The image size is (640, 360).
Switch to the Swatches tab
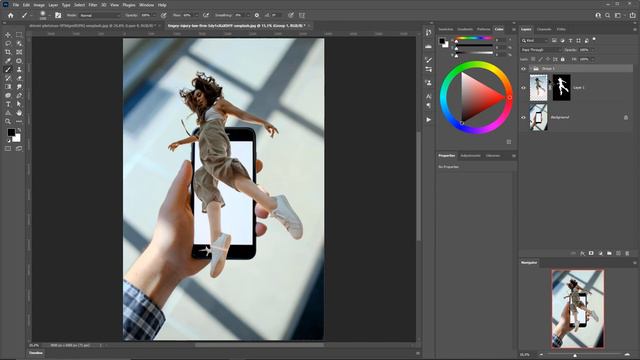[446, 29]
